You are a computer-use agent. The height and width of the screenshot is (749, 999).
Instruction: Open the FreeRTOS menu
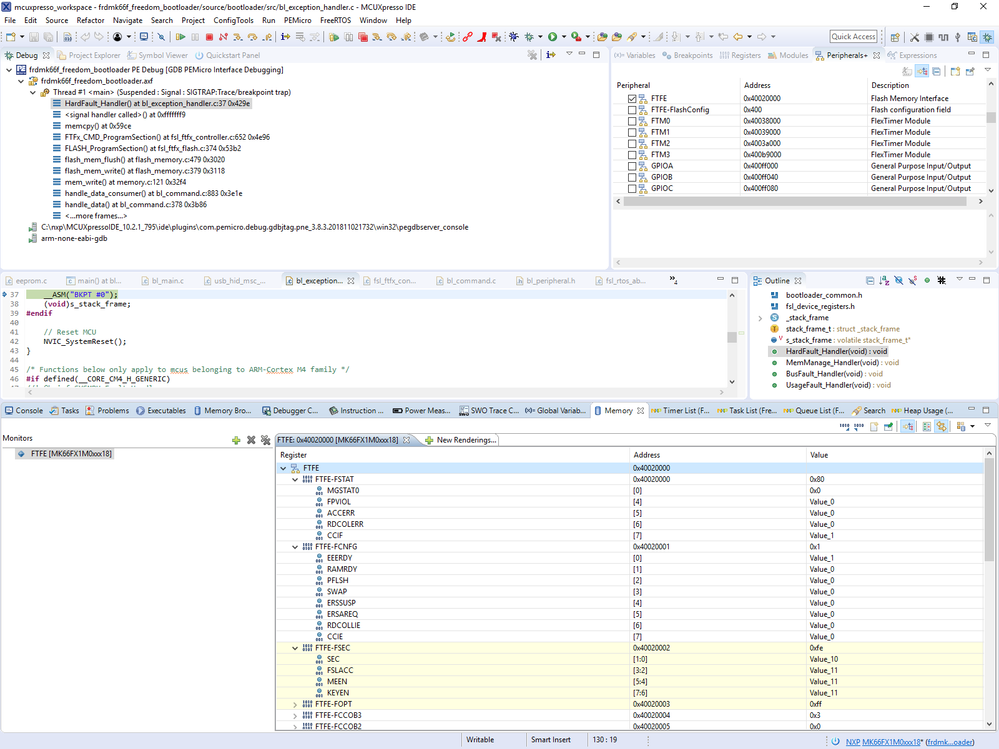(x=335, y=20)
